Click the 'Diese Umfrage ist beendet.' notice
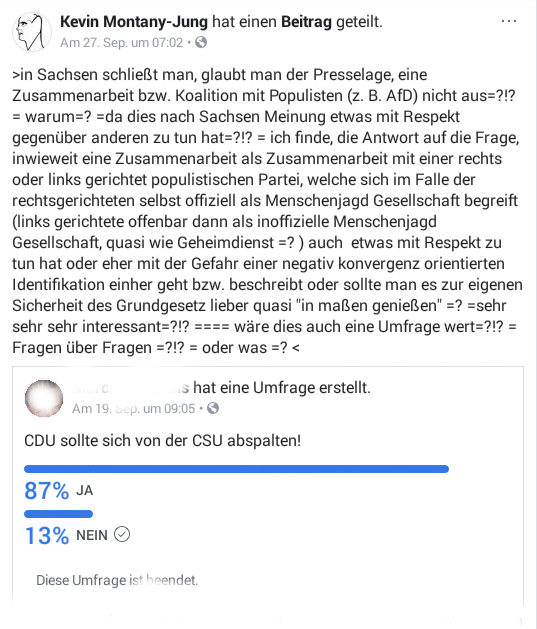This screenshot has width=537, height=629. click(x=117, y=580)
